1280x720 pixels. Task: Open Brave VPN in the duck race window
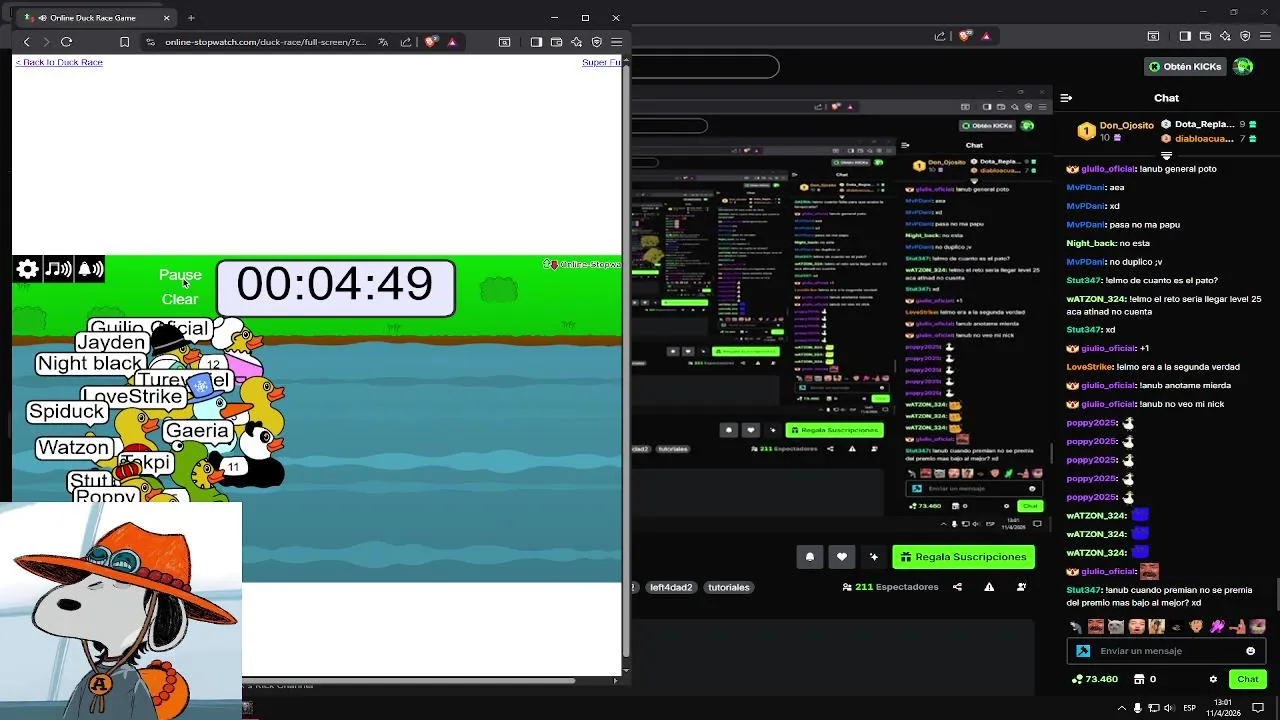click(x=597, y=42)
